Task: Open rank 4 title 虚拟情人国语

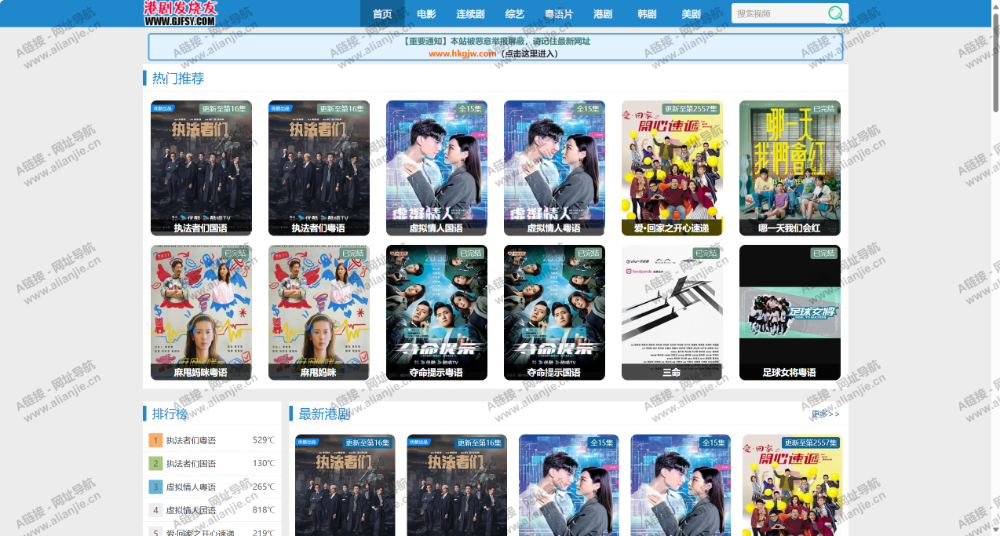Action: (191, 510)
